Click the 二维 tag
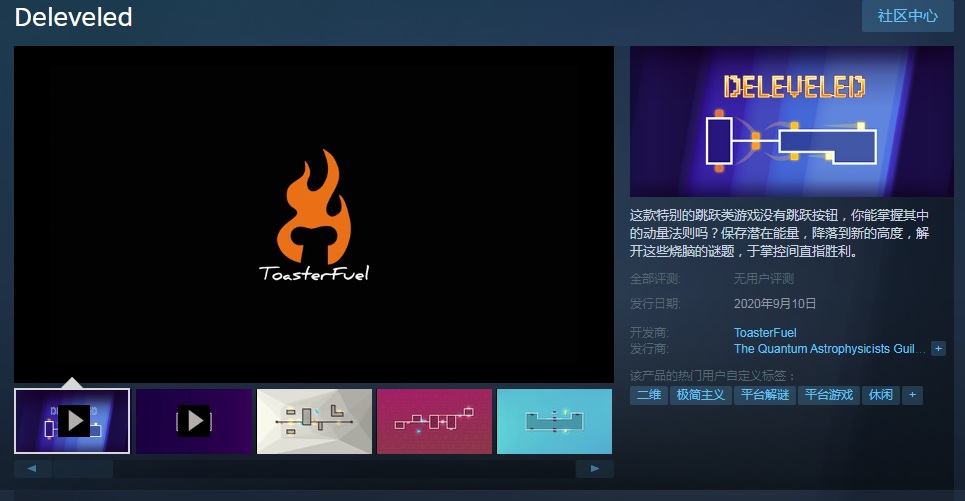Image resolution: width=965 pixels, height=501 pixels. 649,395
